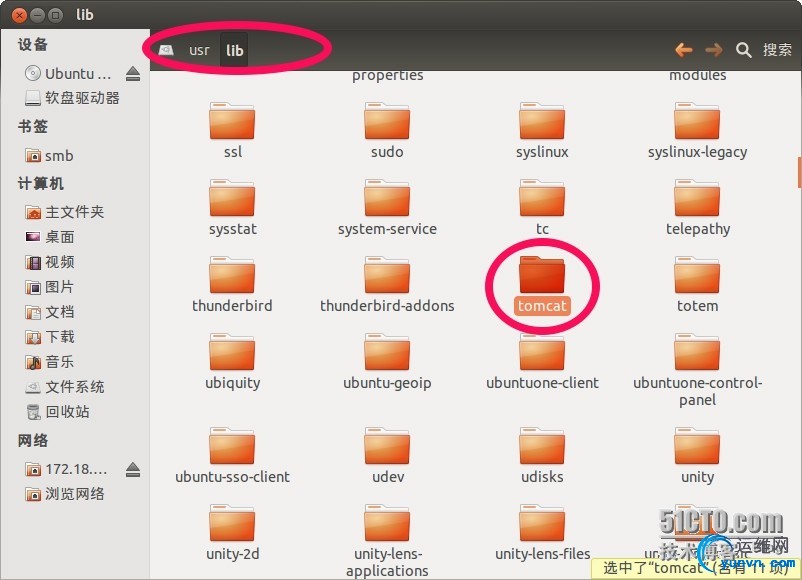The width and height of the screenshot is (802, 580).
Task: Open the smb bookmark
Action: click(49, 155)
